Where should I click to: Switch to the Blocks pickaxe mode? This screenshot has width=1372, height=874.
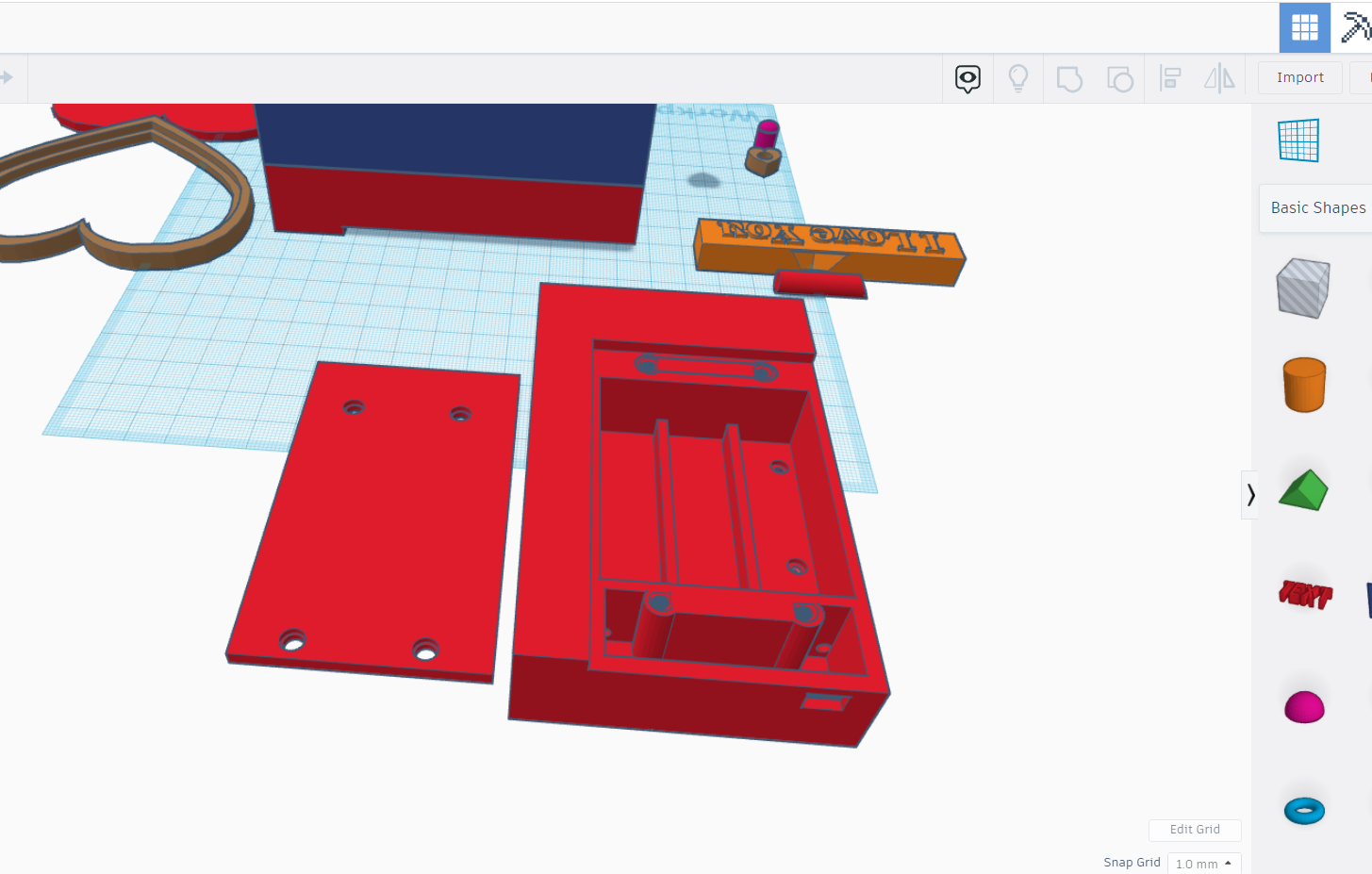click(1355, 27)
